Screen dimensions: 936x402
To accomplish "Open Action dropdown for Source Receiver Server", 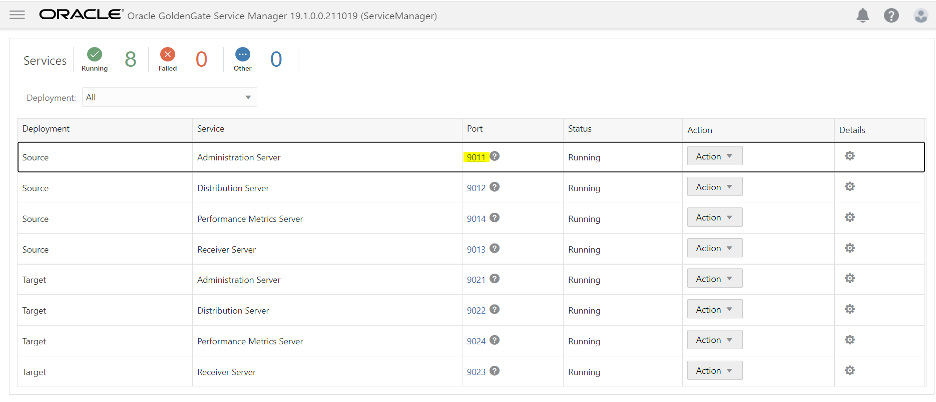I will 715,248.
